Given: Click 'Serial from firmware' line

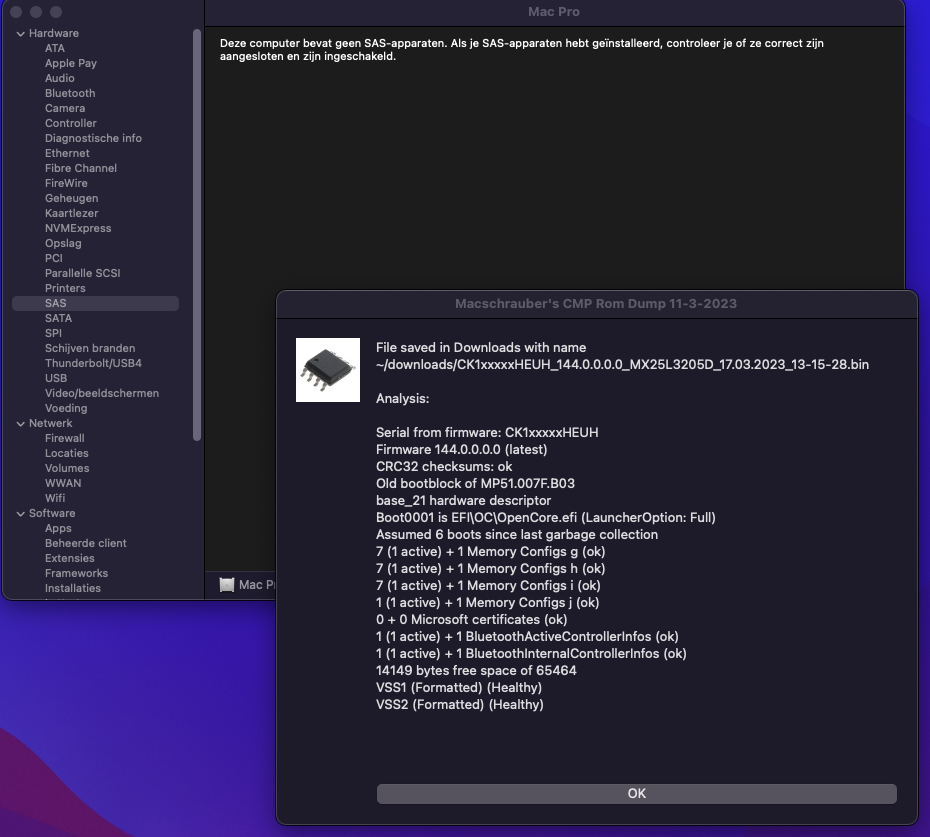Looking at the screenshot, I should (x=487, y=432).
